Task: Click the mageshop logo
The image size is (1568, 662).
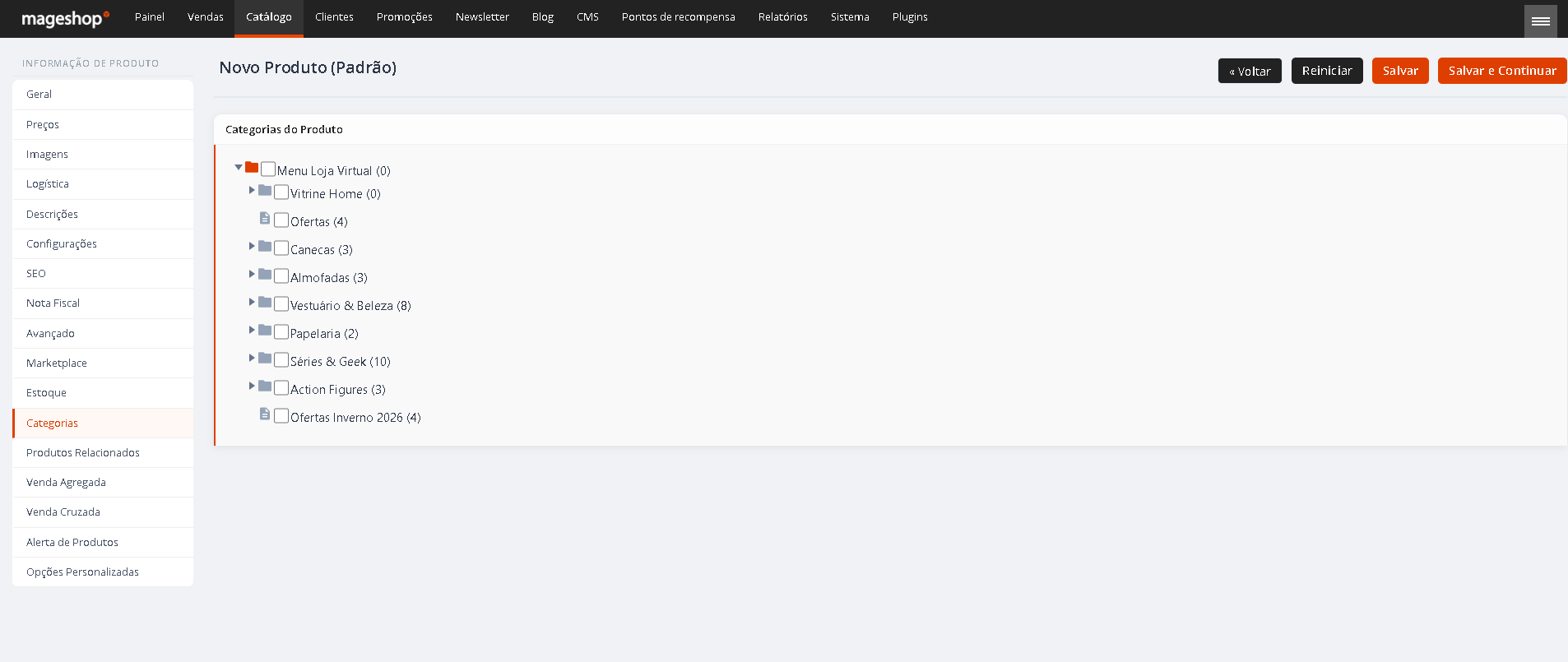Action: (65, 18)
